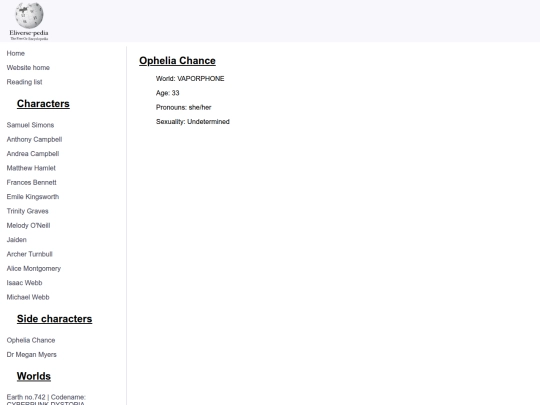Select Trinity Graves in sidebar
This screenshot has width=540, height=405.
[28, 211]
